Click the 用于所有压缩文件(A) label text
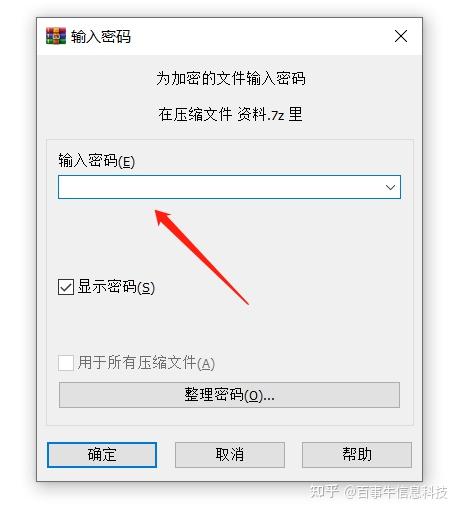Viewport: 459px width, 511px height. click(x=146, y=363)
